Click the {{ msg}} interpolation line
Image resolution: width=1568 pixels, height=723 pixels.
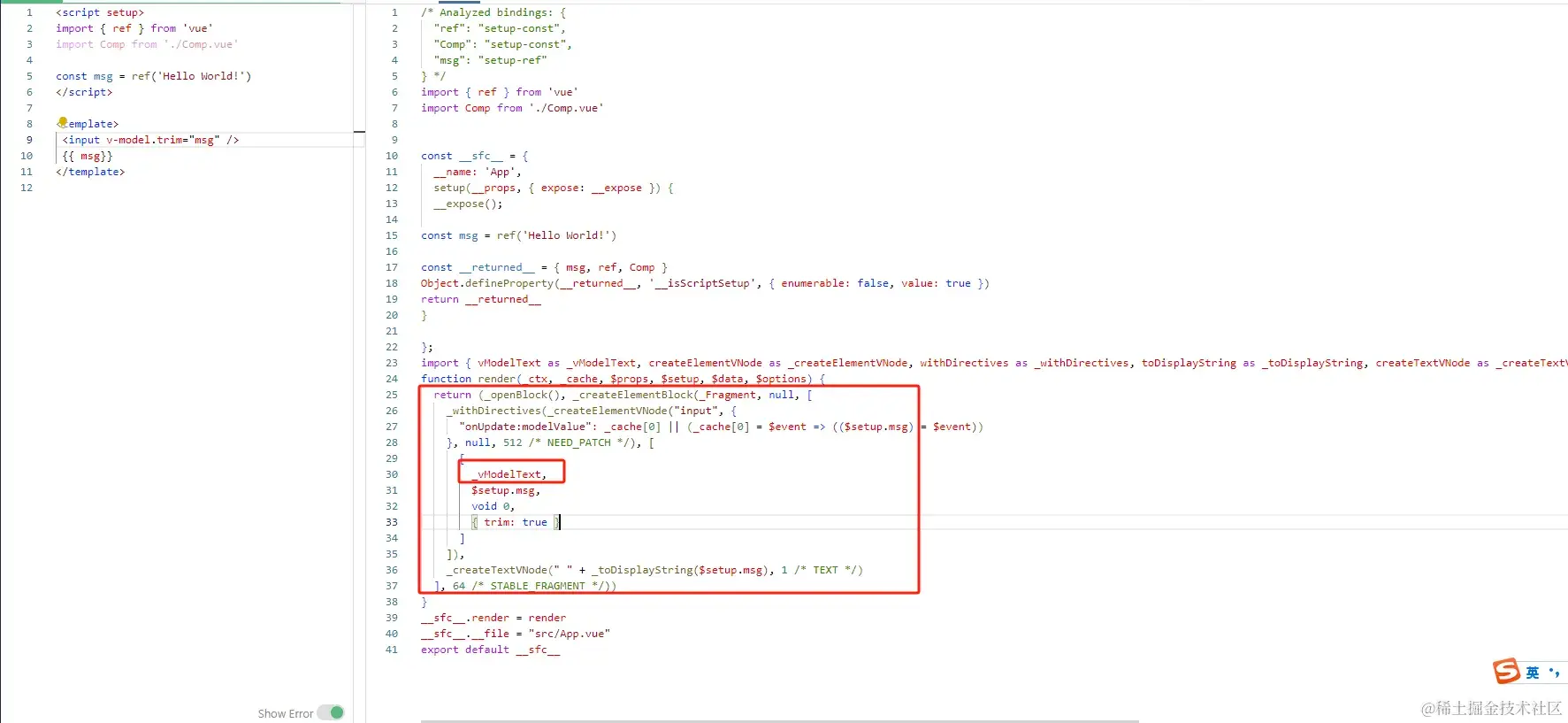coord(88,156)
